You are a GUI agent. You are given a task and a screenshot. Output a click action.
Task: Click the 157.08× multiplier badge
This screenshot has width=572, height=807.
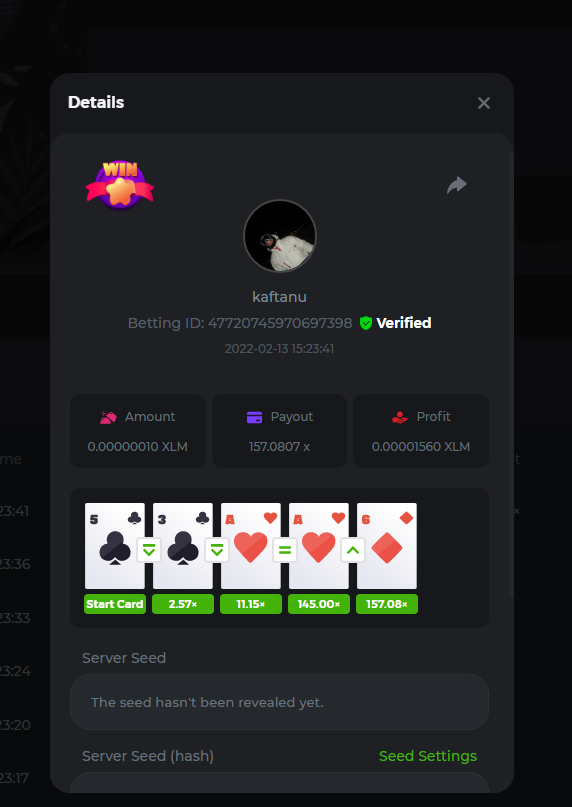(x=387, y=604)
